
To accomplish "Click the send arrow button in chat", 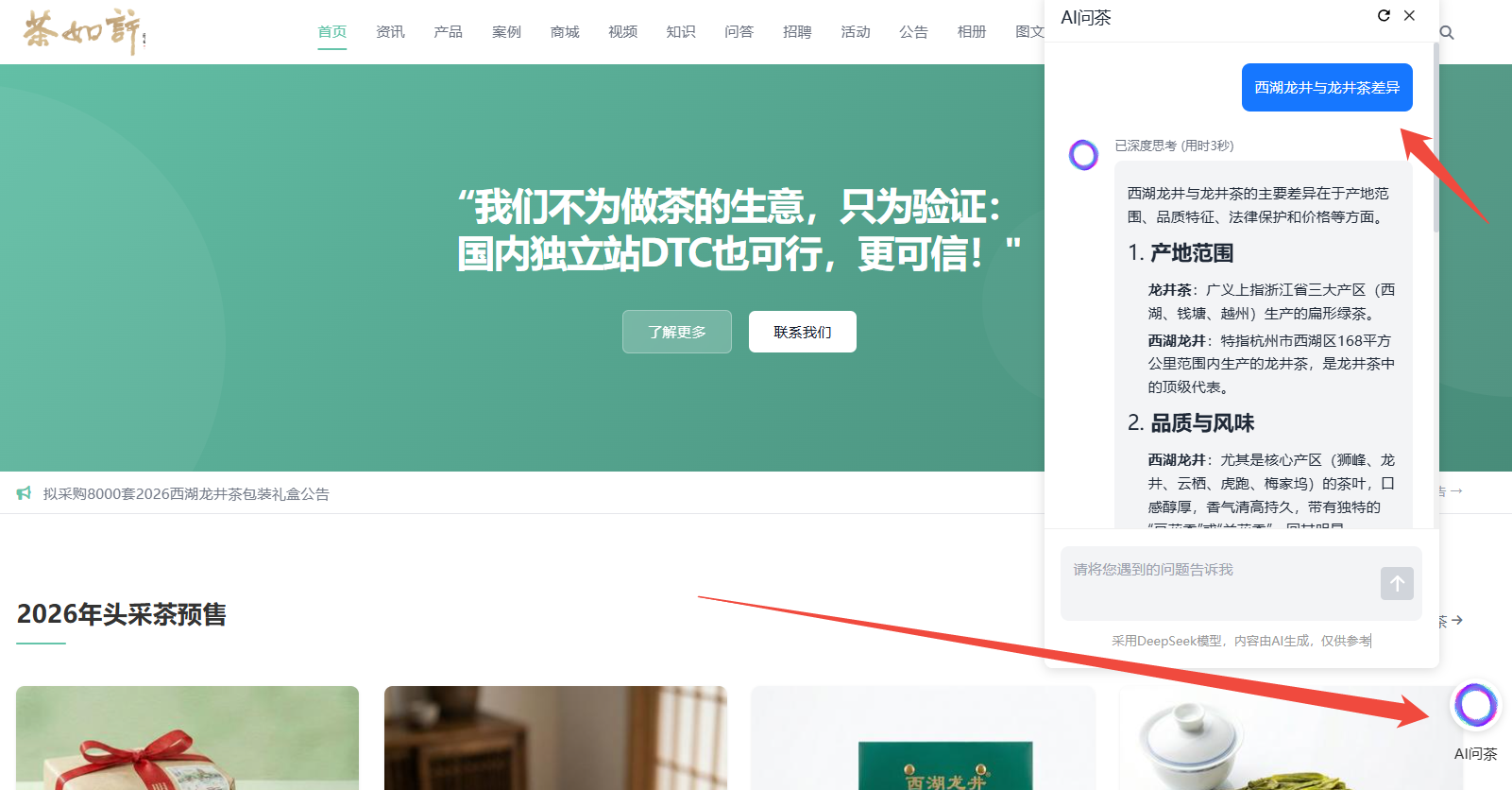I will 1397,583.
